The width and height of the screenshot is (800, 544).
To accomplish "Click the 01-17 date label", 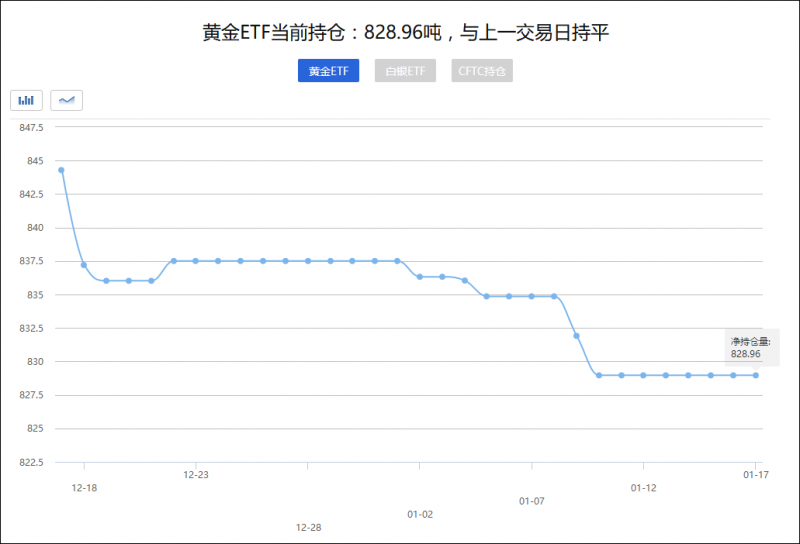I will coord(756,475).
